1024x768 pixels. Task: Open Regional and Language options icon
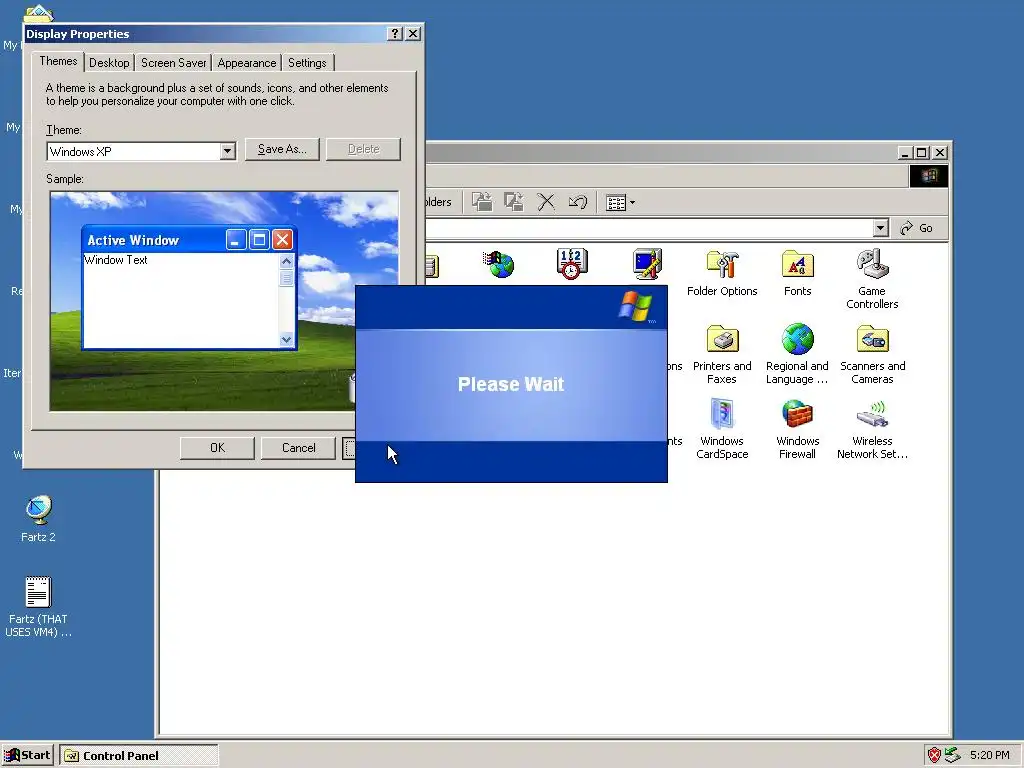797,354
